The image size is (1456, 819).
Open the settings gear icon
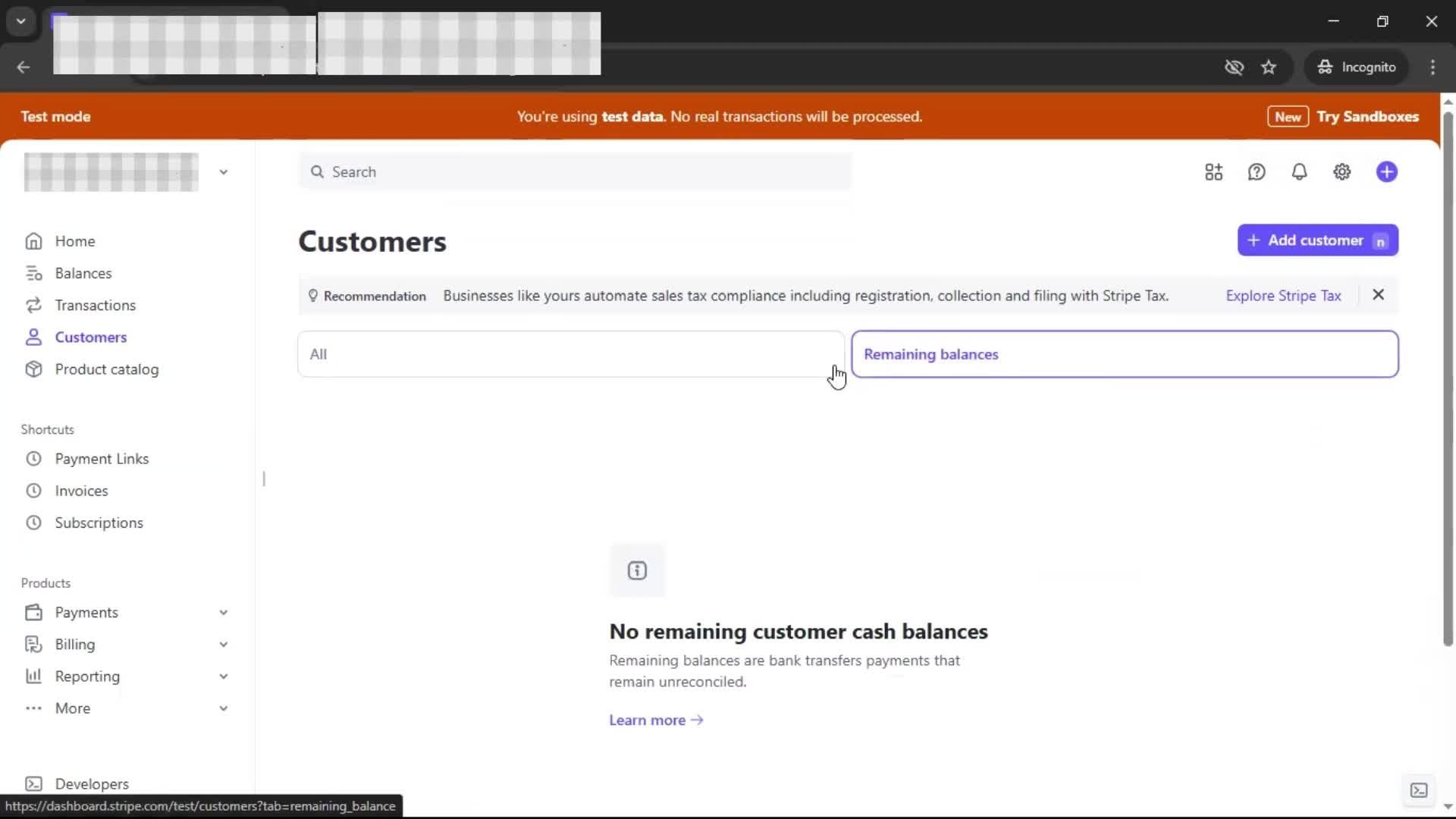coord(1341,172)
